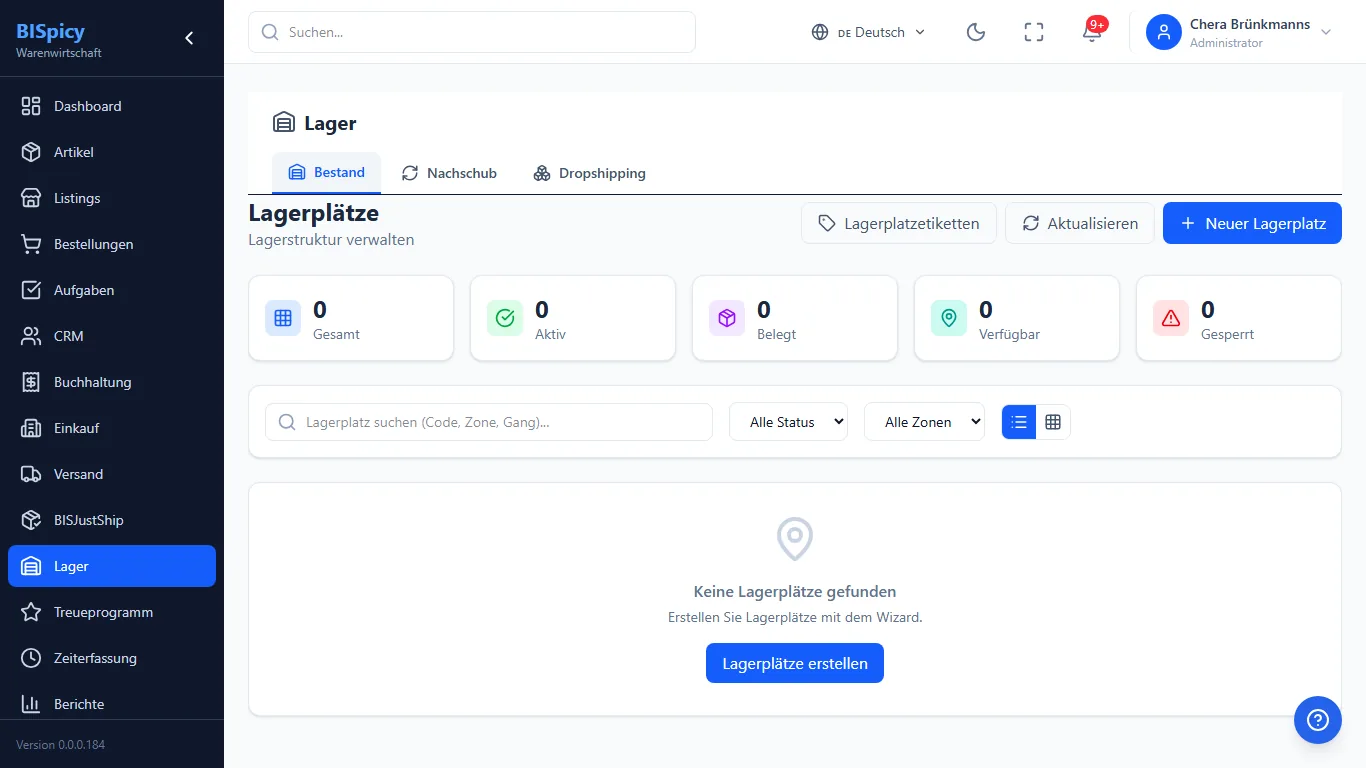The image size is (1366, 768).
Task: Toggle dark mode with the moon icon
Action: pyautogui.click(x=976, y=32)
